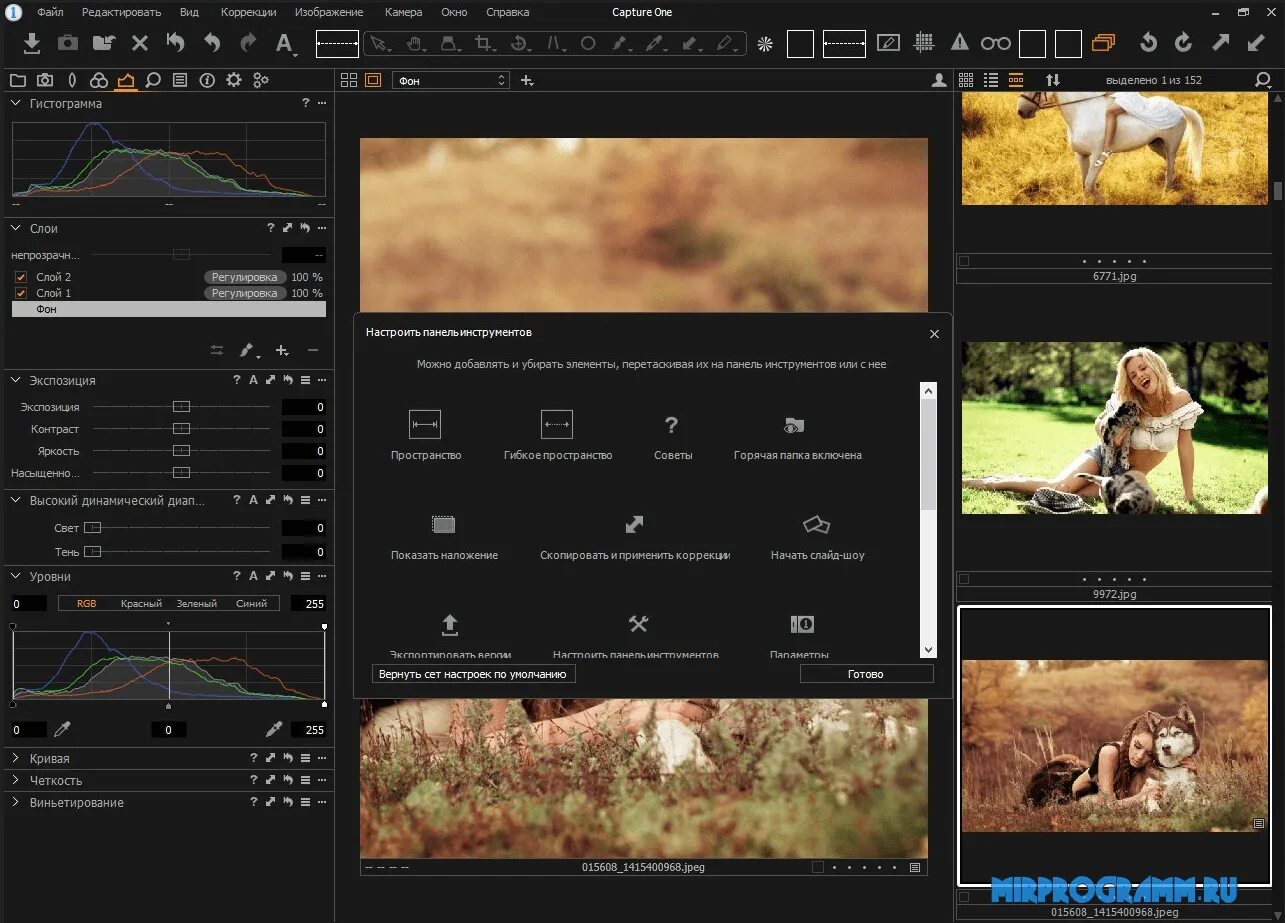1285x923 pixels.
Task: Click the Redo arrow in the toolbar
Action: point(247,42)
